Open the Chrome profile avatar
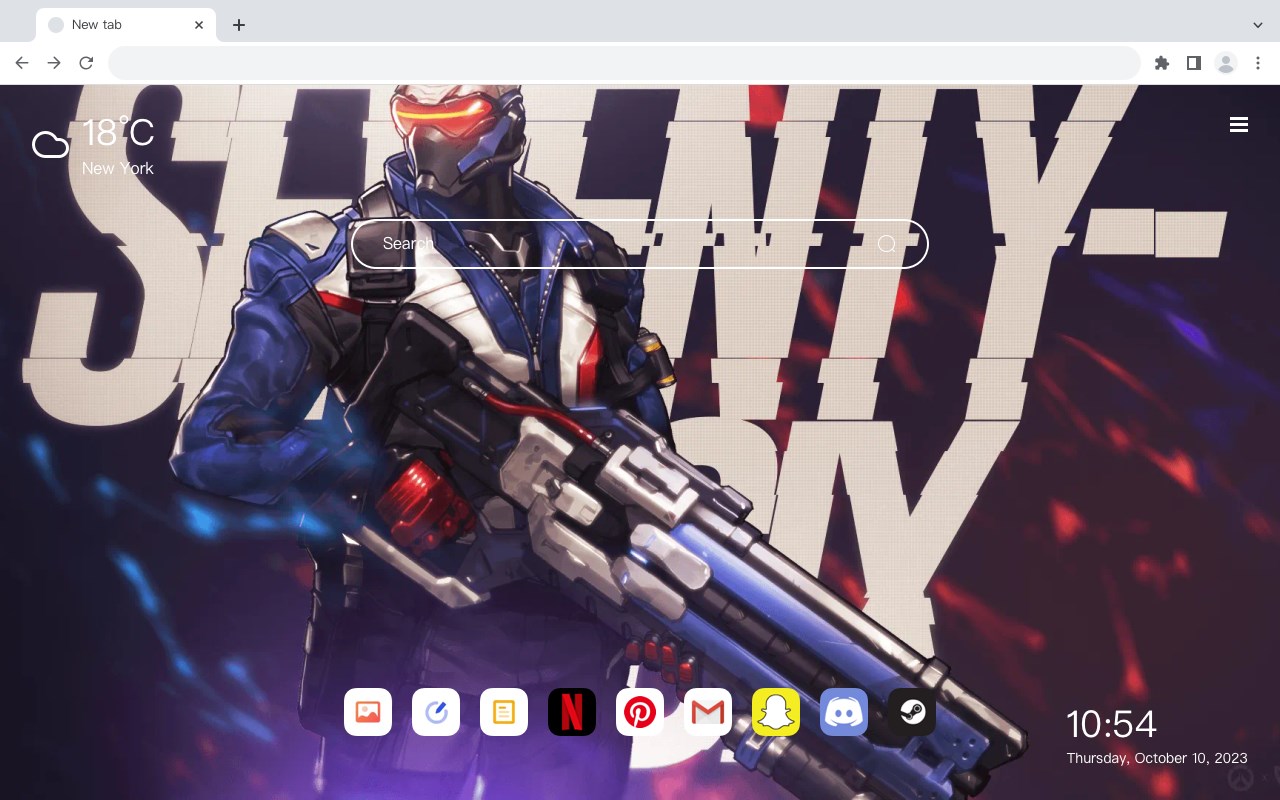This screenshot has width=1280, height=800. click(1226, 63)
